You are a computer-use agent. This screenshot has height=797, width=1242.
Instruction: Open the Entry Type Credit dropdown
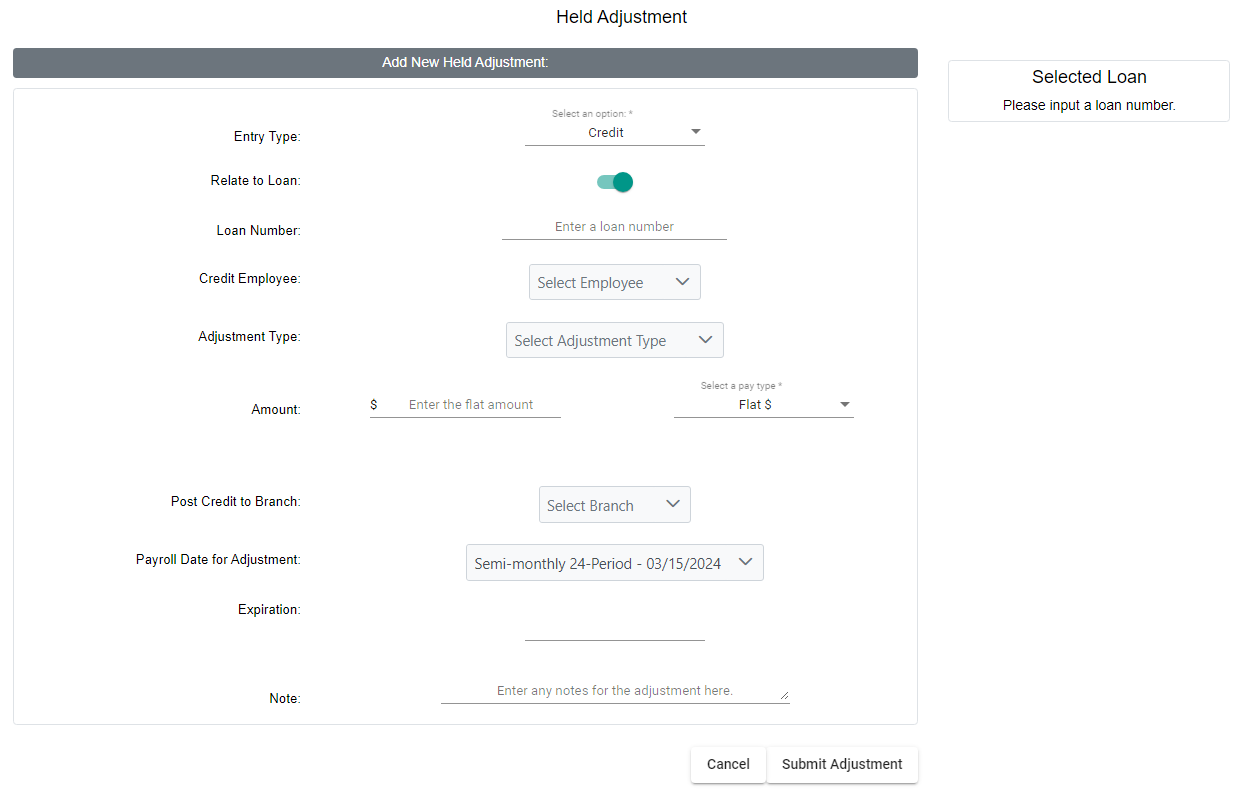(614, 132)
